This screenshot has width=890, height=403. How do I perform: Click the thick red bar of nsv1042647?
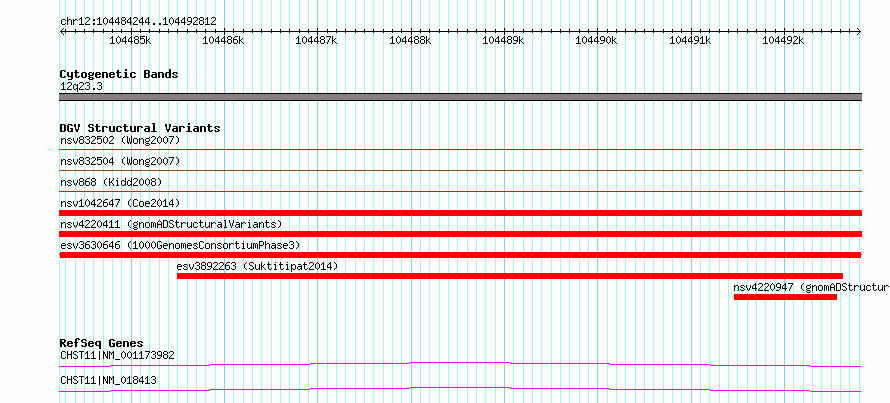point(461,213)
